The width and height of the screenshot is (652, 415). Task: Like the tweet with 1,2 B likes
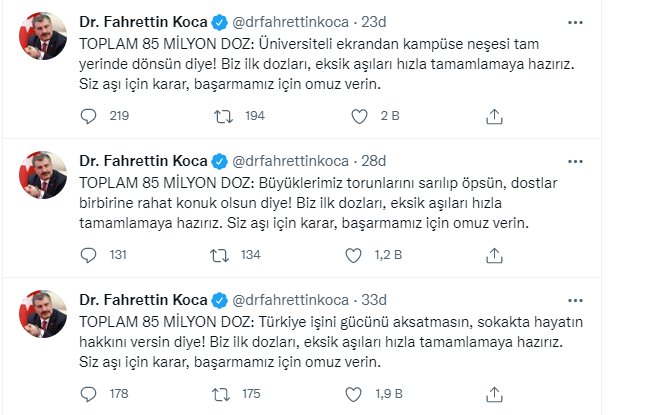point(353,255)
